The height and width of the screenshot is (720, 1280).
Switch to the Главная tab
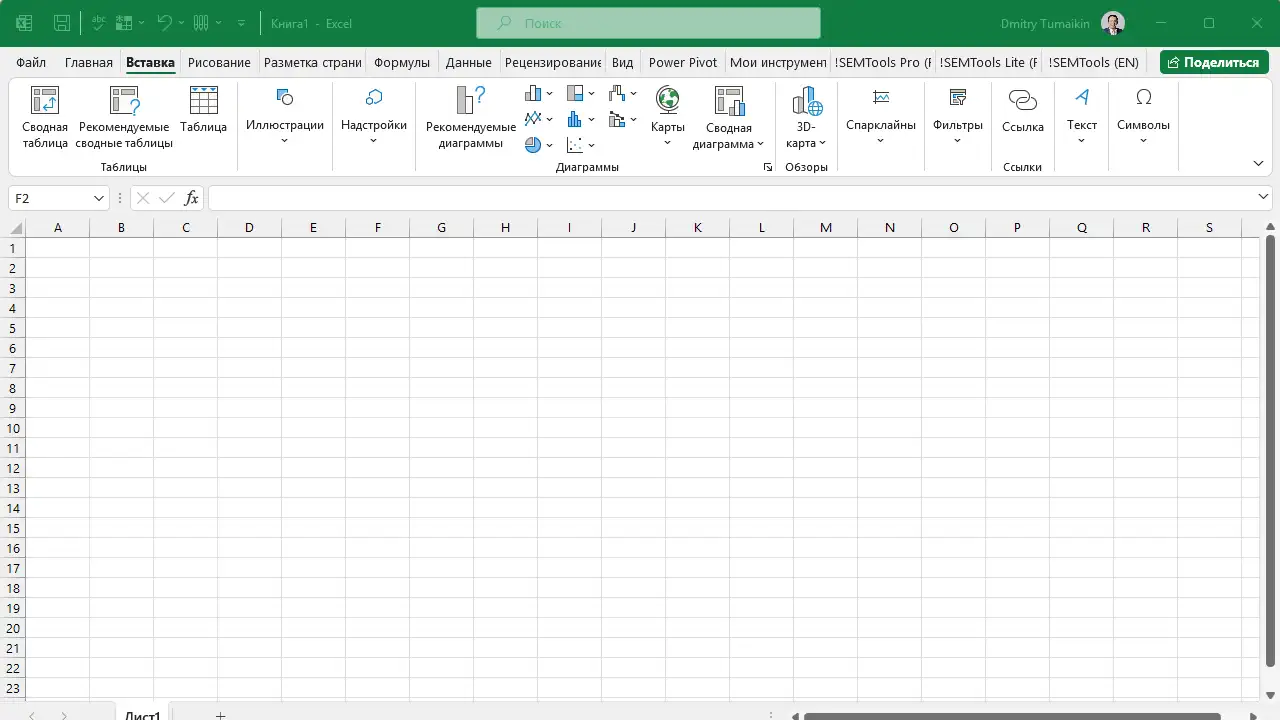89,62
